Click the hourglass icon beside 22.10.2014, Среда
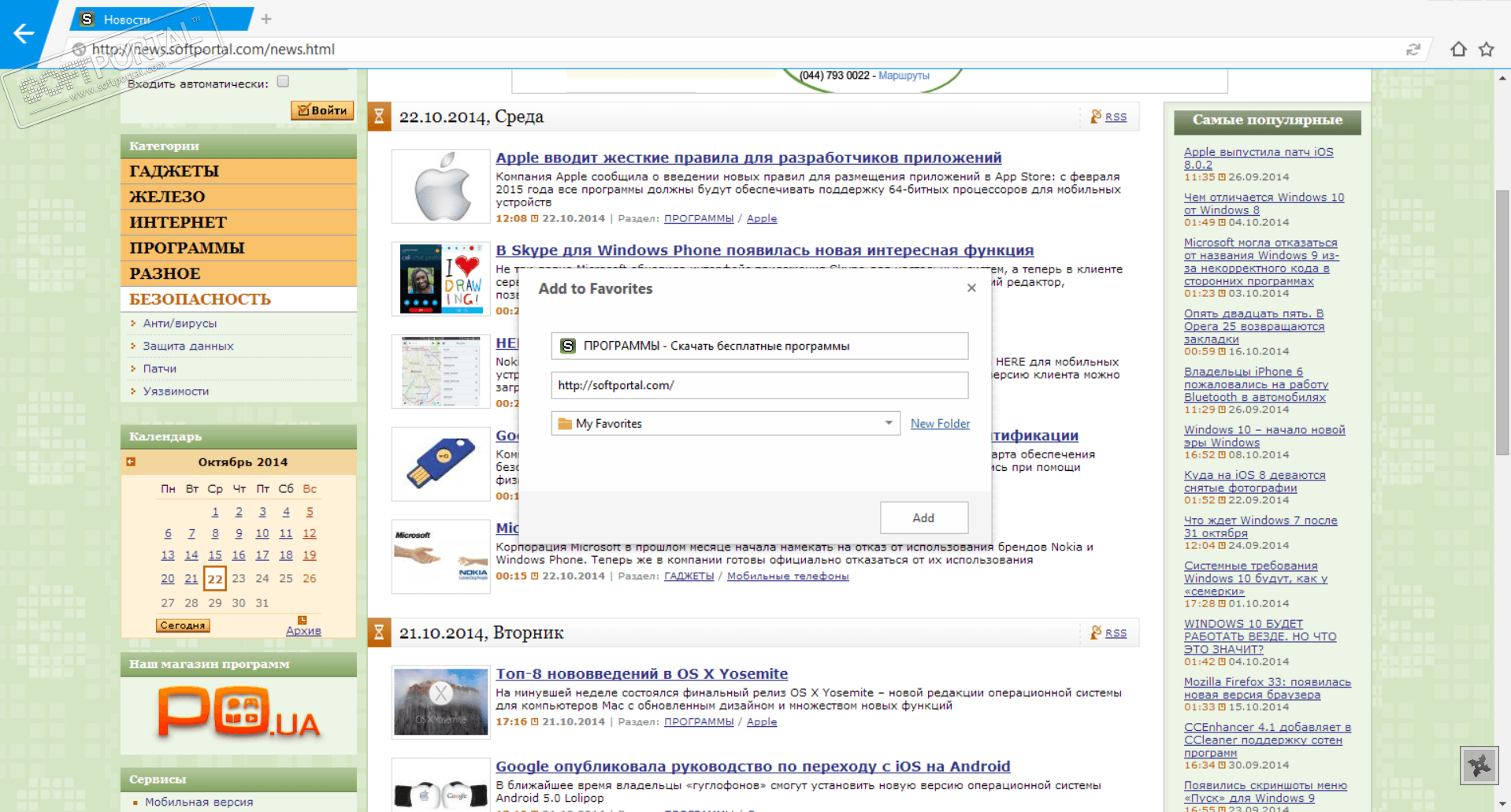1511x812 pixels. [x=379, y=117]
